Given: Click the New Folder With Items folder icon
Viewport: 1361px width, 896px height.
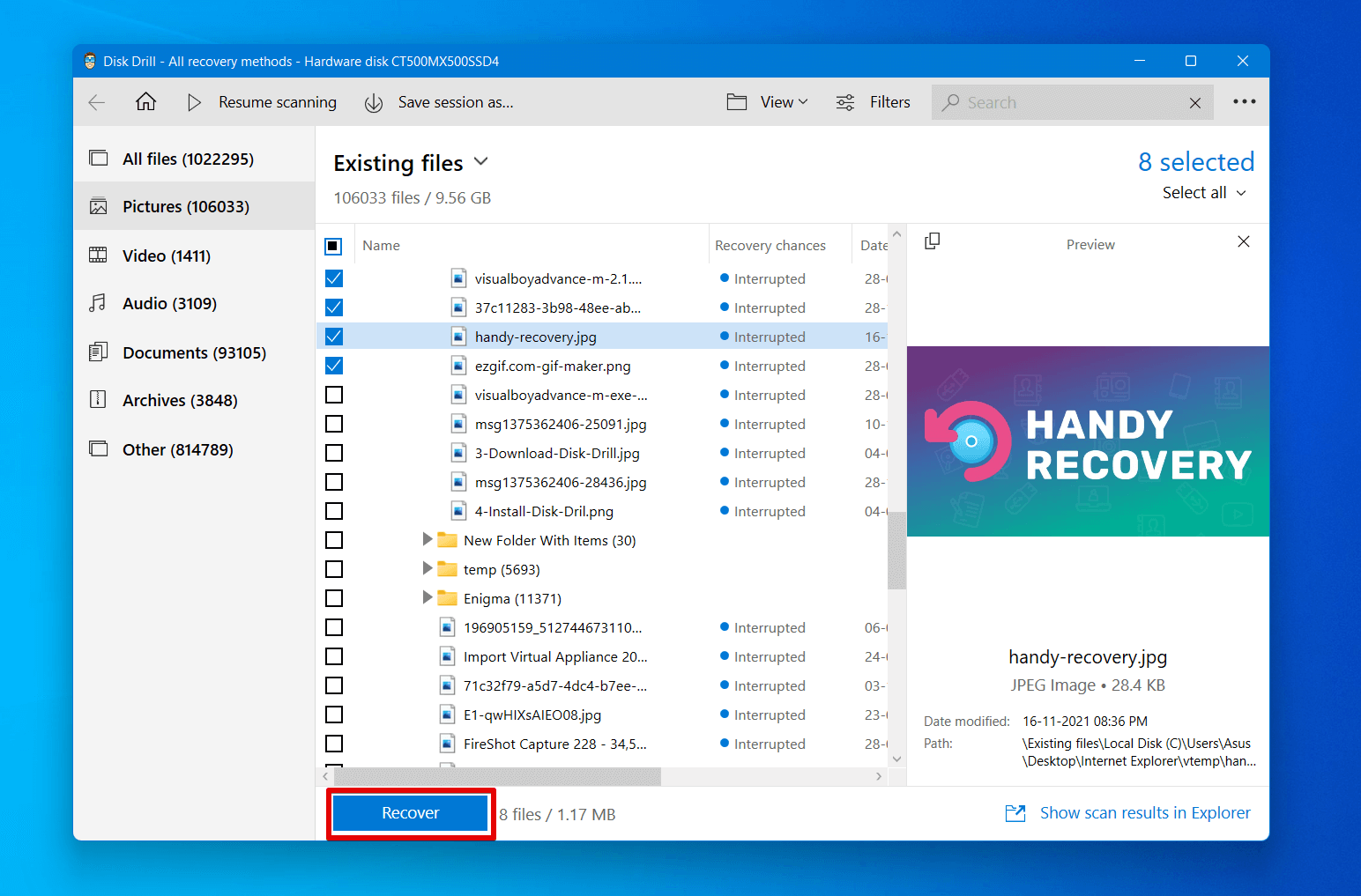Looking at the screenshot, I should pyautogui.click(x=448, y=540).
